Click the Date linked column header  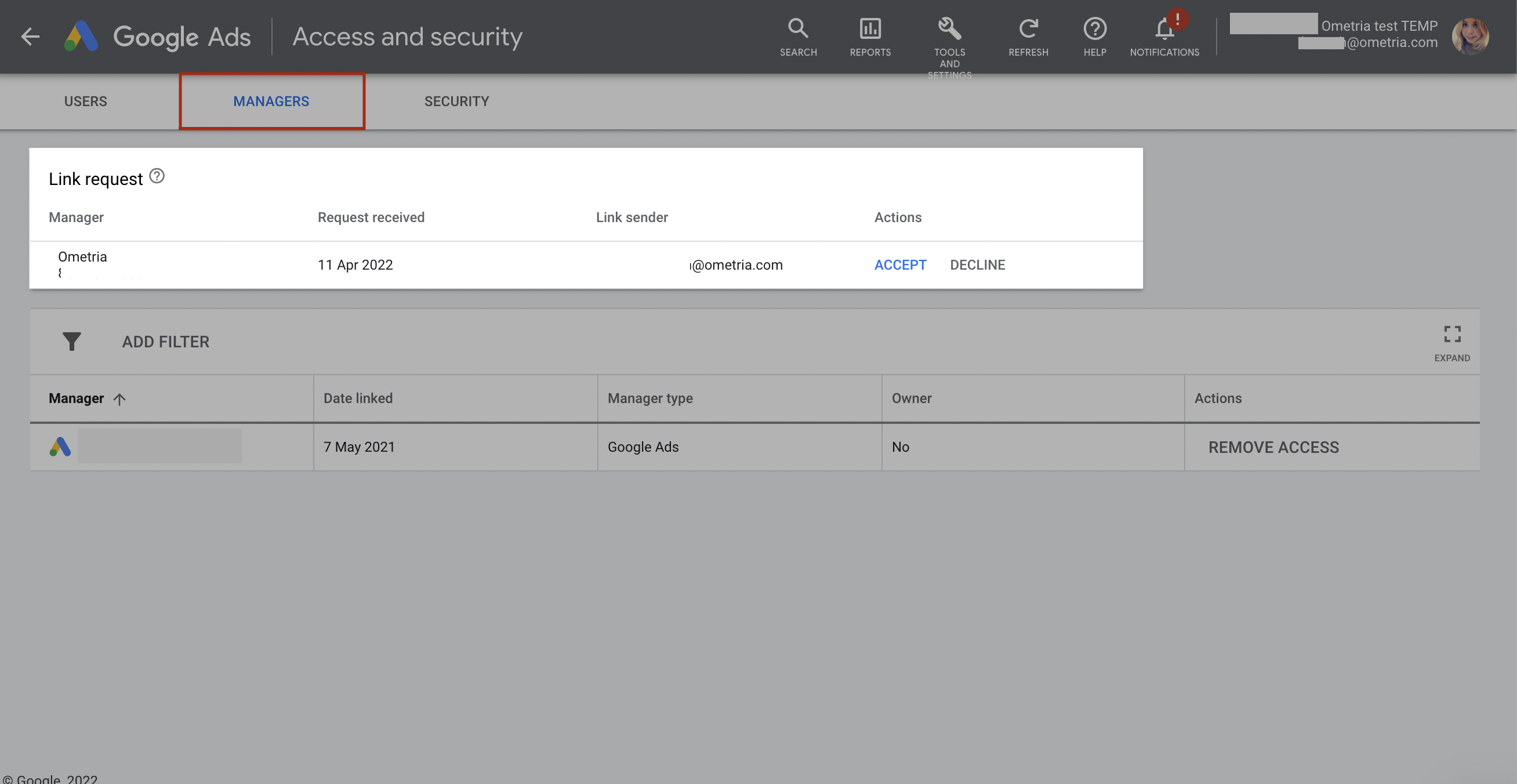click(x=358, y=398)
